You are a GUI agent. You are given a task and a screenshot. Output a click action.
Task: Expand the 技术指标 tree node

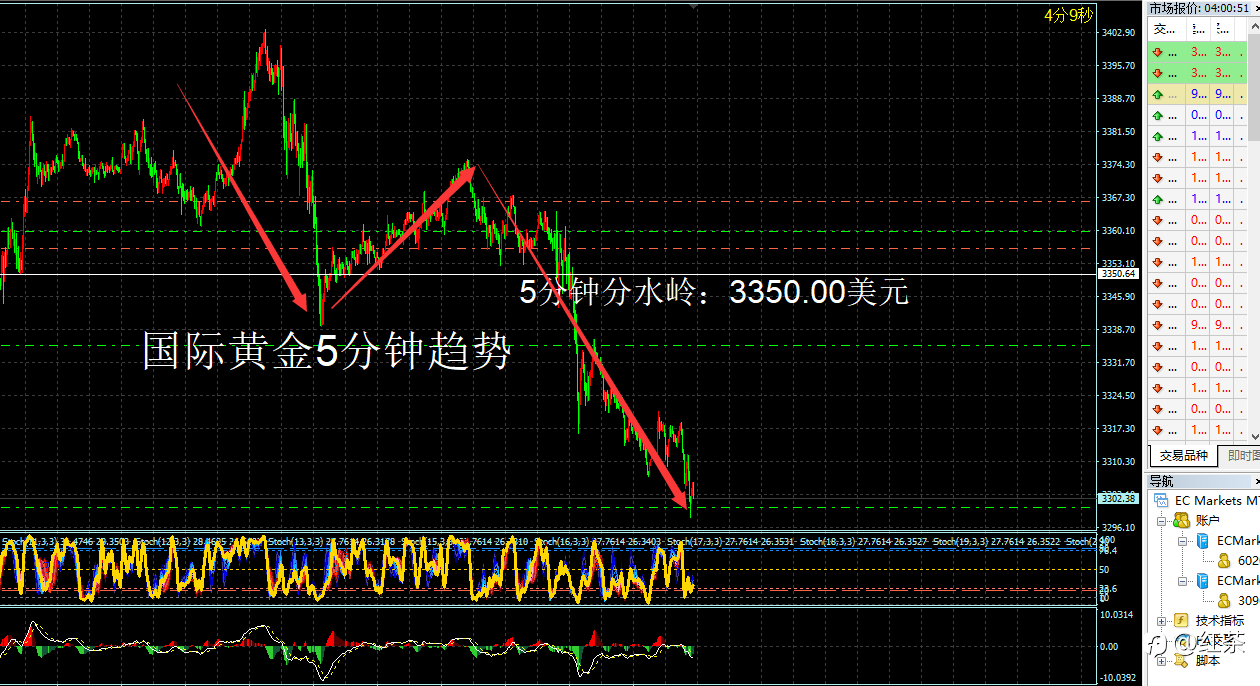click(x=1162, y=620)
